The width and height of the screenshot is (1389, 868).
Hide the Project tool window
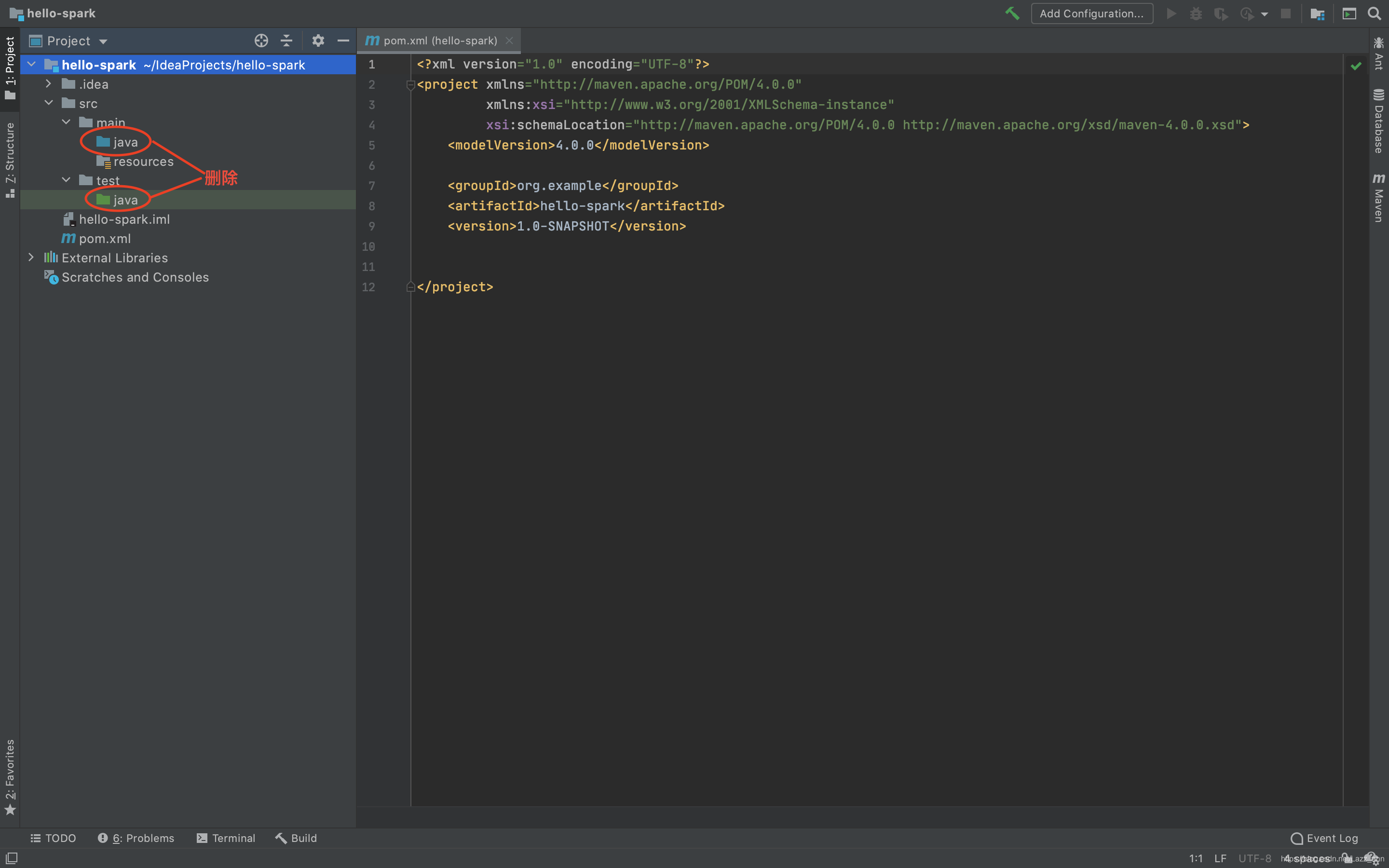(x=343, y=41)
